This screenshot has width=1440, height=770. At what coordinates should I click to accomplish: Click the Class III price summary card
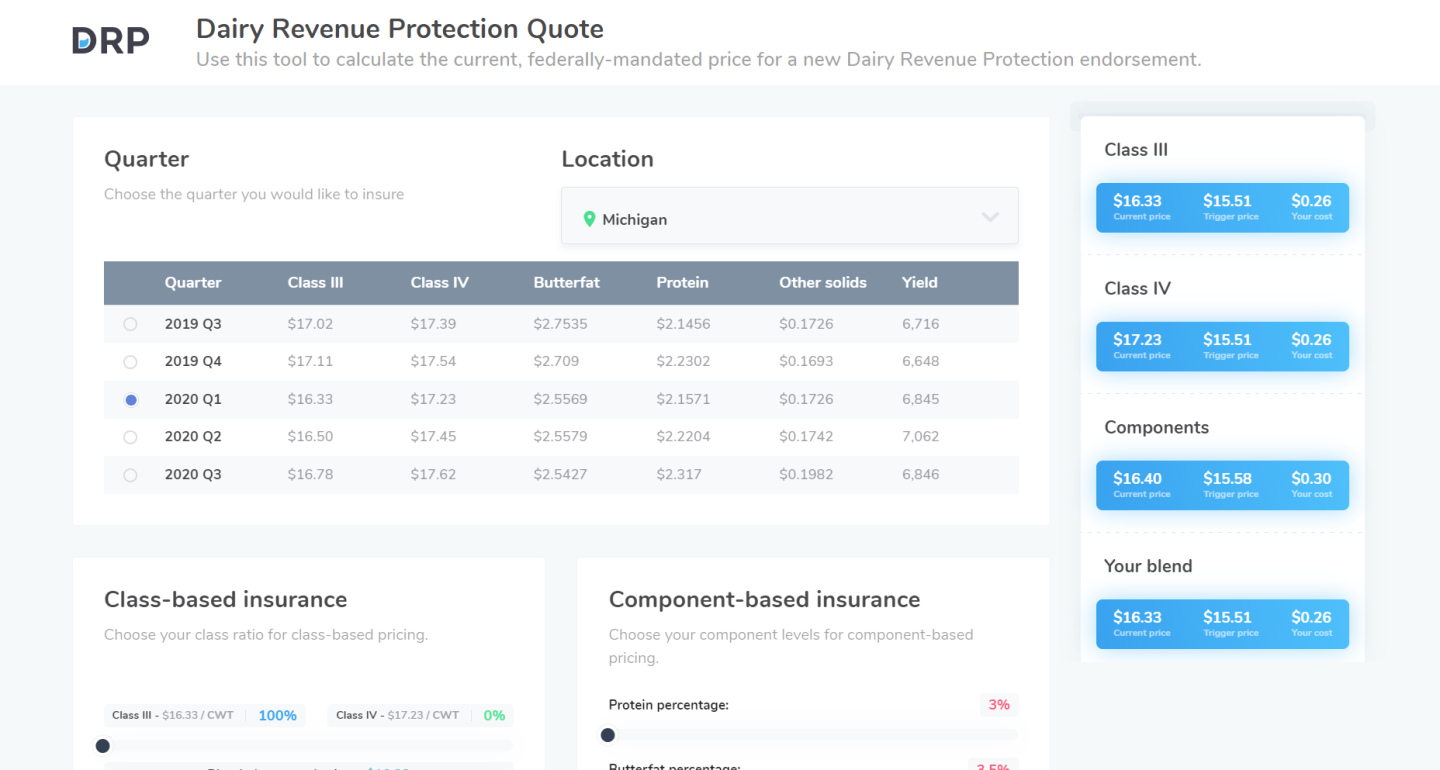pos(1222,208)
